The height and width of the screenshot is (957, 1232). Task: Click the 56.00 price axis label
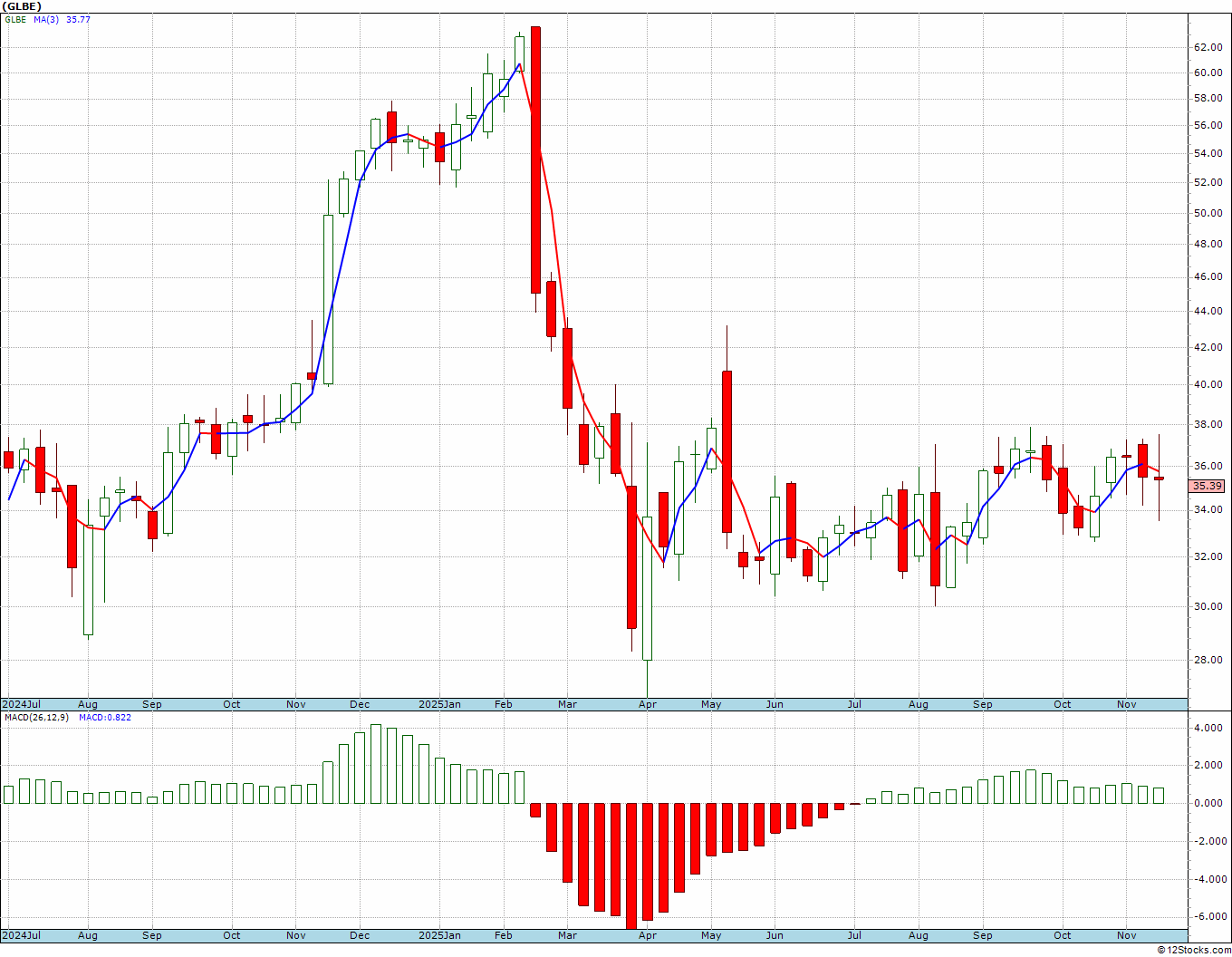pos(1208,126)
